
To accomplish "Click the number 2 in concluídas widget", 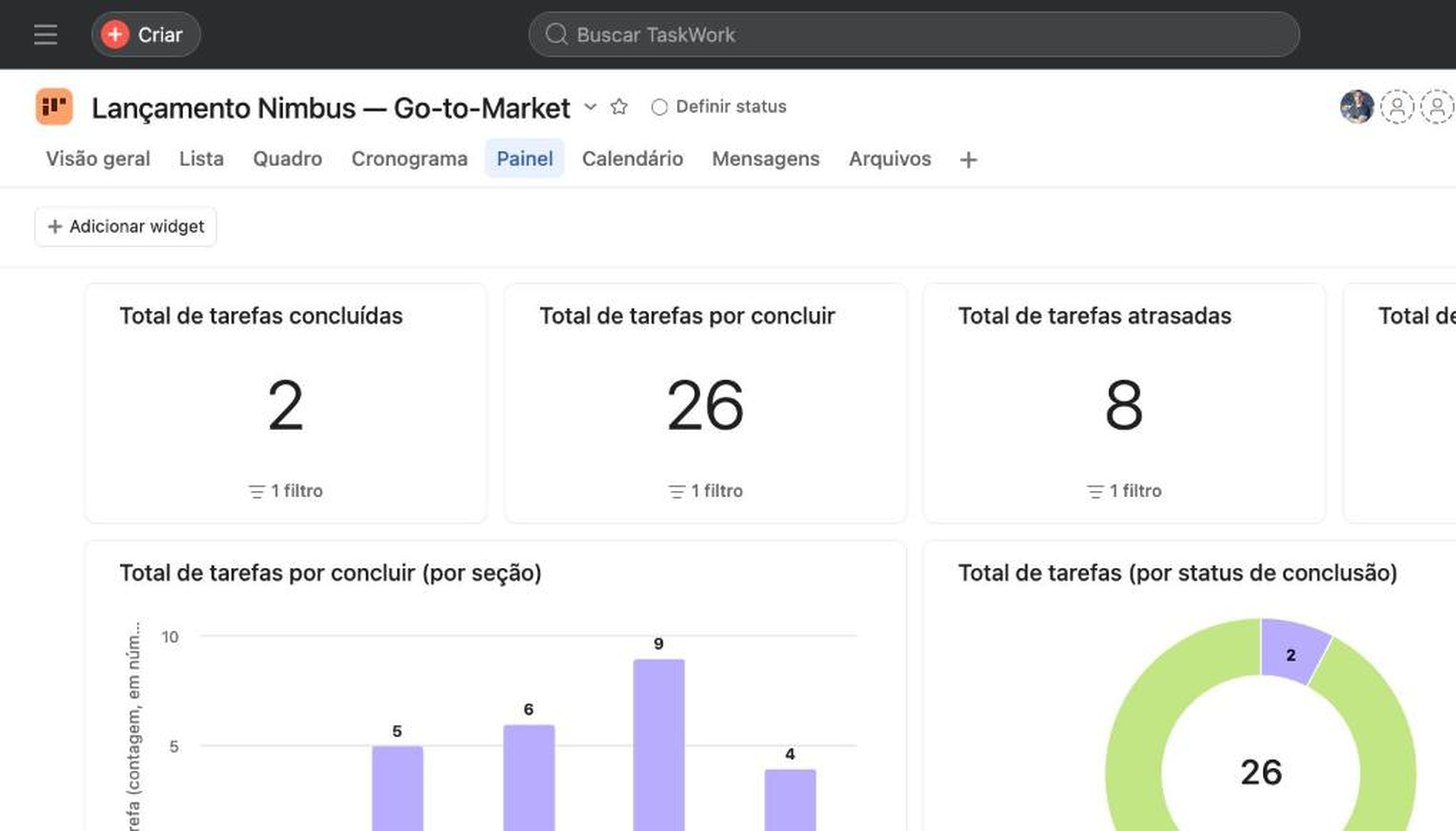I will tap(285, 406).
